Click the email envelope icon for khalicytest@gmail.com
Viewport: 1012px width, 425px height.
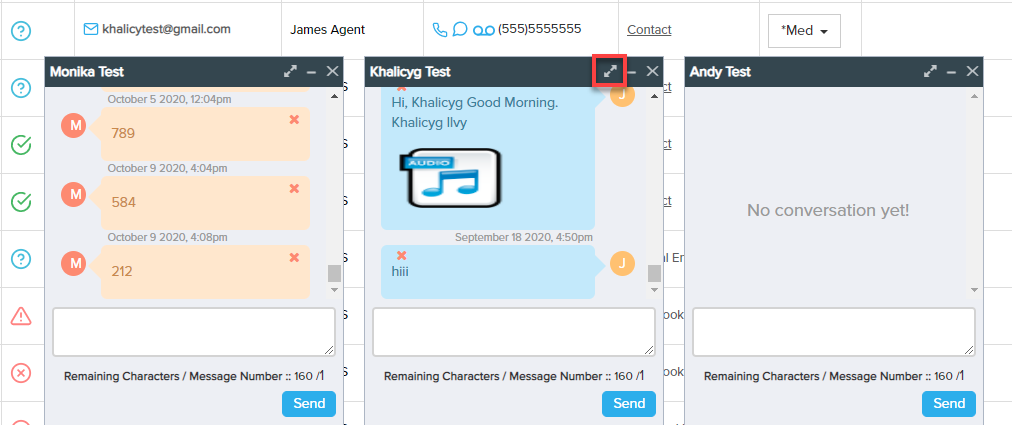tap(91, 30)
